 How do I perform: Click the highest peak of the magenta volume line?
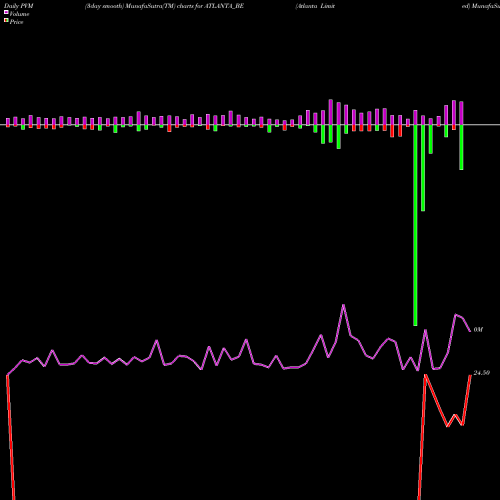click(343, 305)
